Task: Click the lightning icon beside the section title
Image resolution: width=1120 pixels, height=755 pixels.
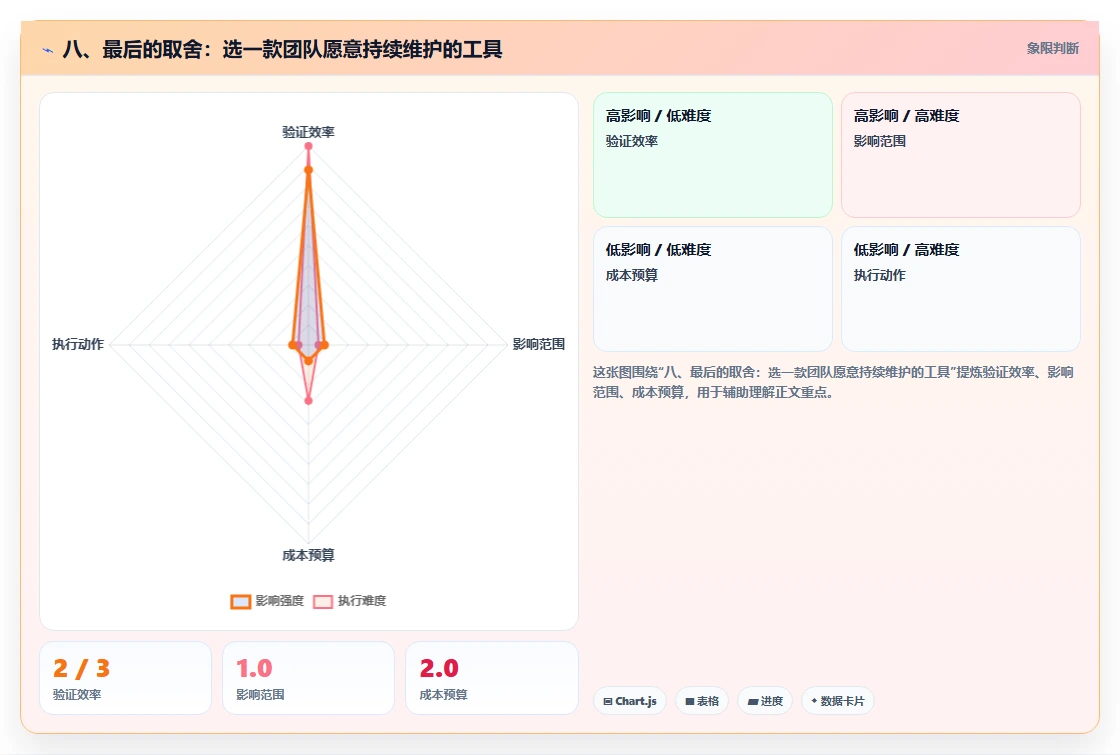Action: (x=48, y=50)
